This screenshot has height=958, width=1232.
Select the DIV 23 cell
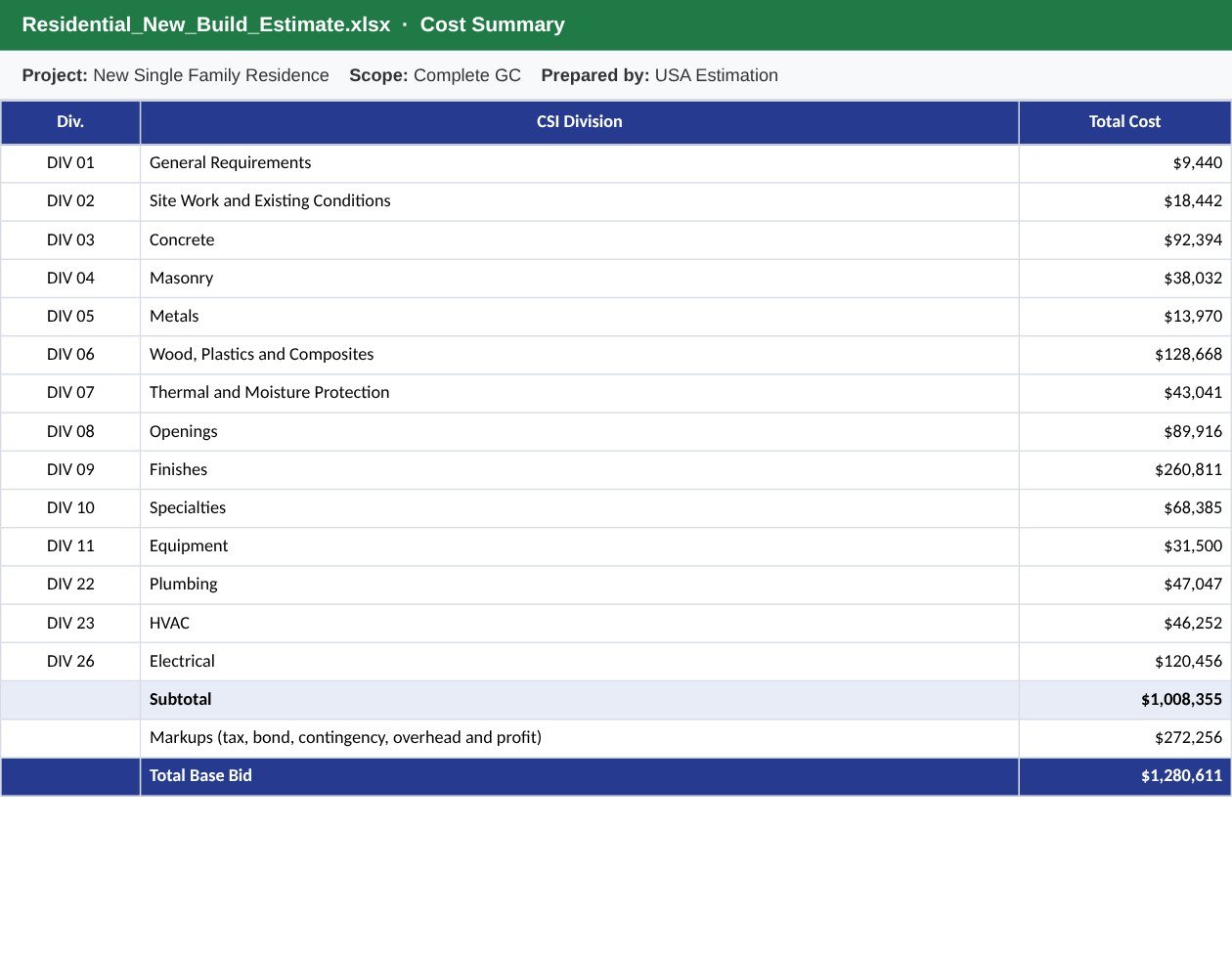[70, 623]
